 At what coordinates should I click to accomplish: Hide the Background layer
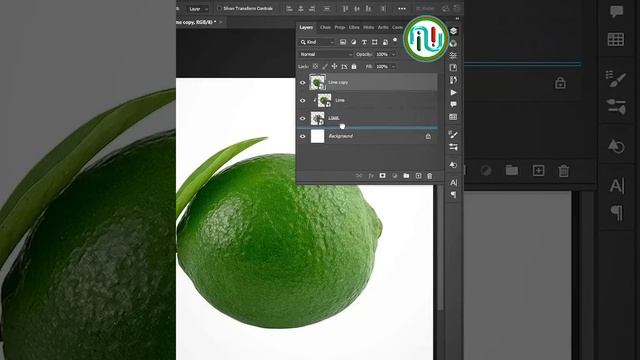point(302,136)
